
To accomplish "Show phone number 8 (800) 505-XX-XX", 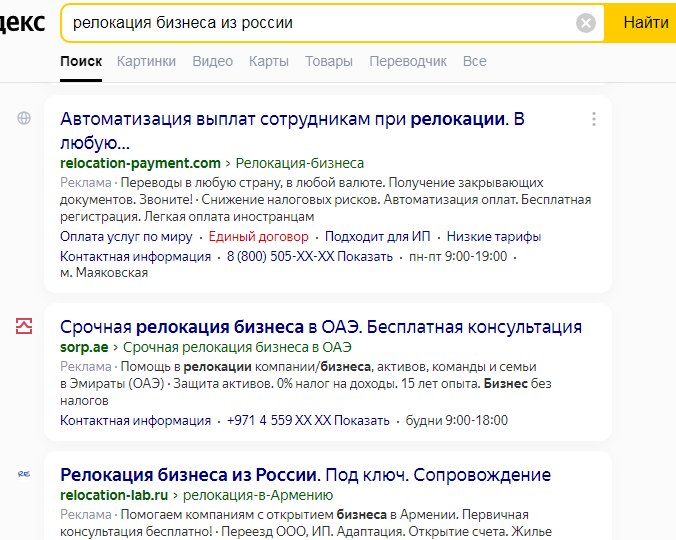I will (310, 256).
